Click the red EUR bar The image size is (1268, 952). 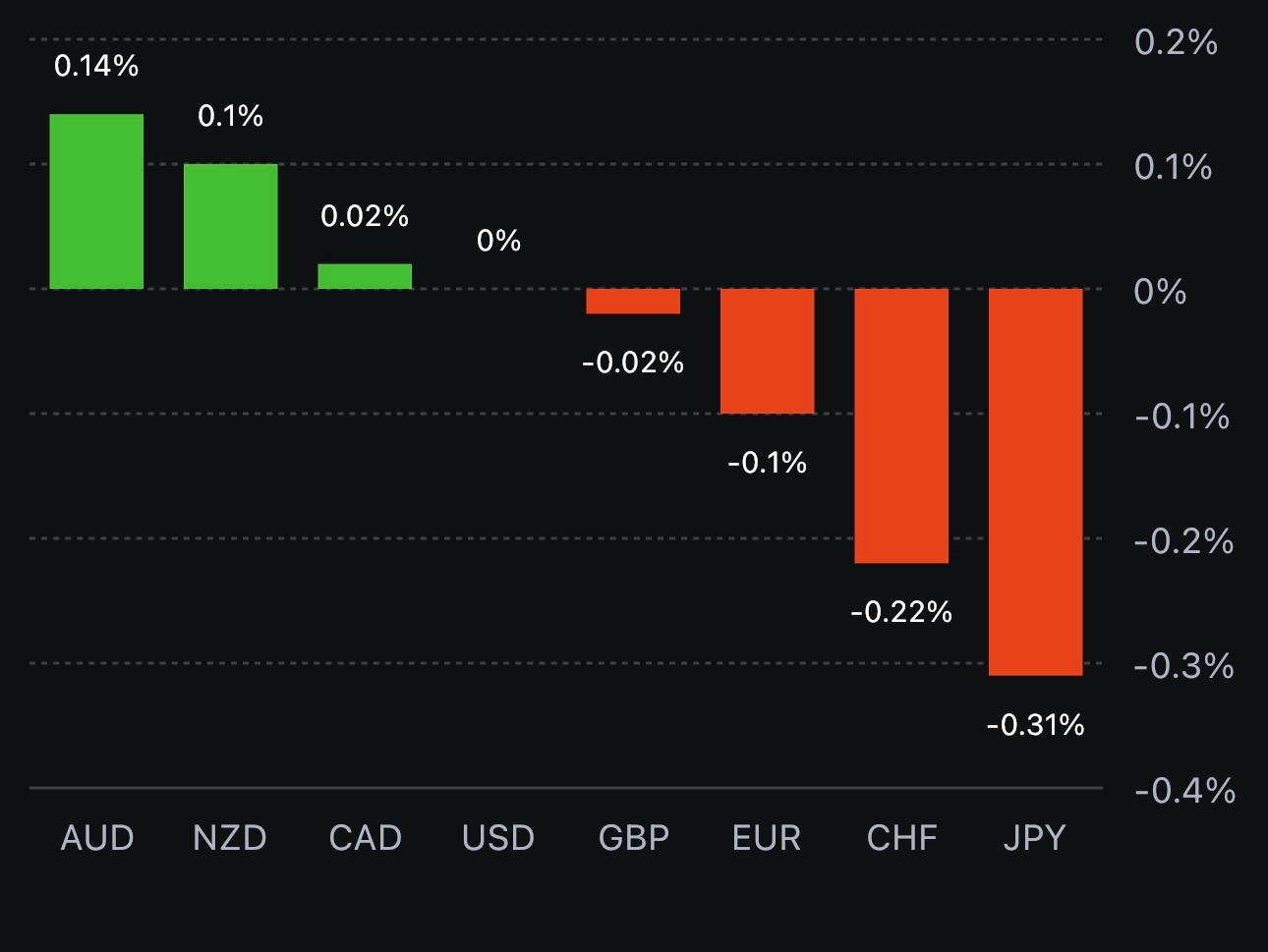tap(768, 351)
